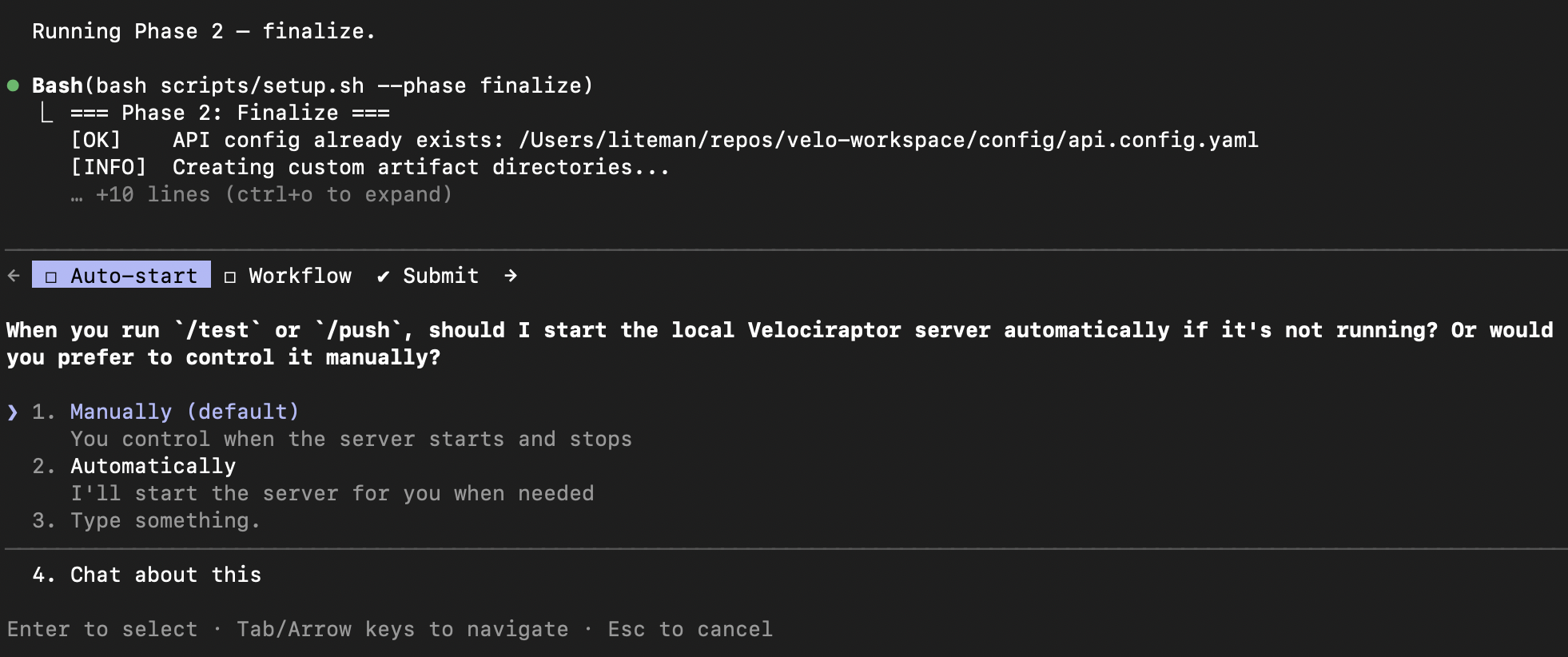Click the left arrow before Auto-start tab
This screenshot has height=657, width=1568.
click(x=12, y=275)
